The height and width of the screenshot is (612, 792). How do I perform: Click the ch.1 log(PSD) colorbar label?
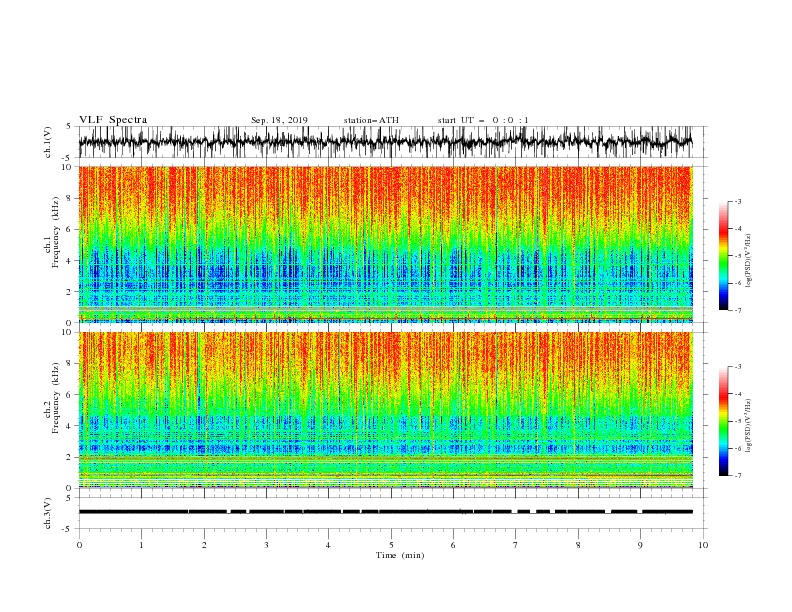748,261
